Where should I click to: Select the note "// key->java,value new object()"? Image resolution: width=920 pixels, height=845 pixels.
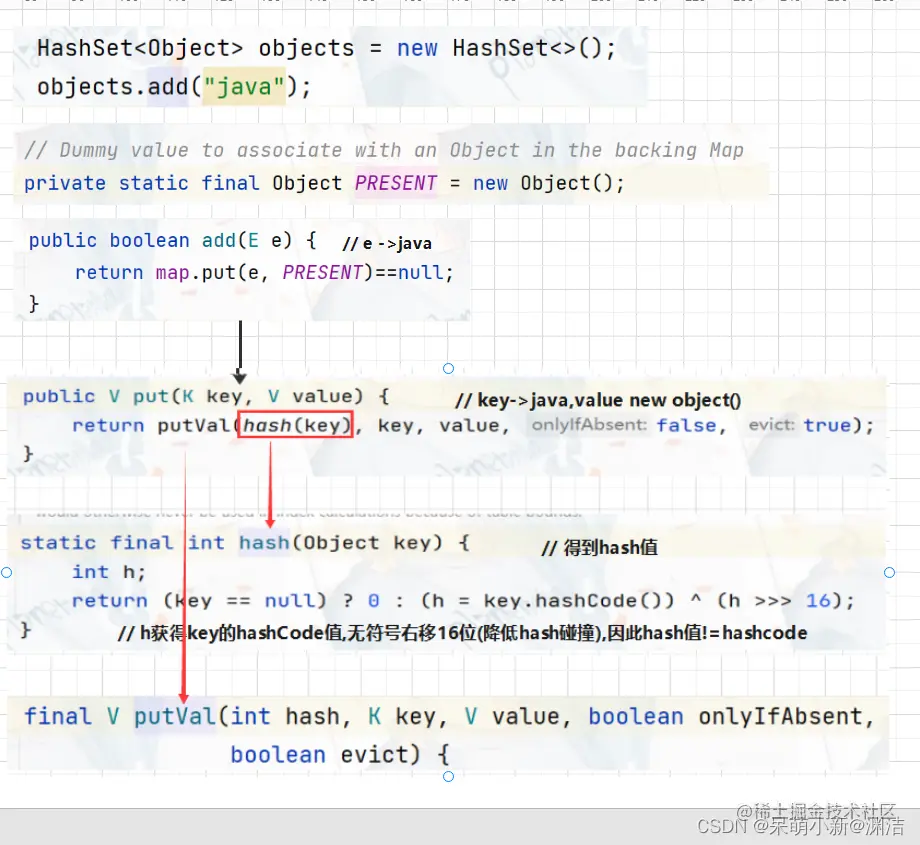point(598,400)
